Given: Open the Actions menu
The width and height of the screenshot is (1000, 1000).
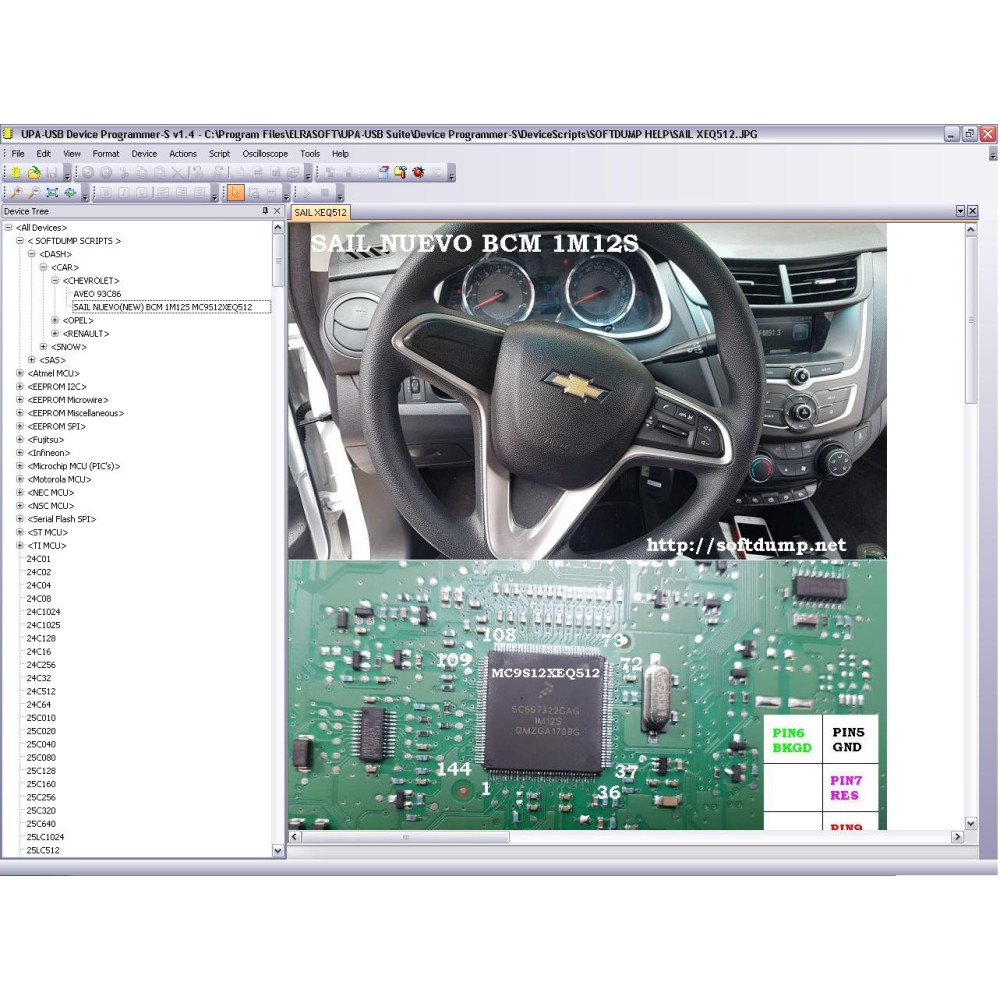Looking at the screenshot, I should [x=183, y=154].
